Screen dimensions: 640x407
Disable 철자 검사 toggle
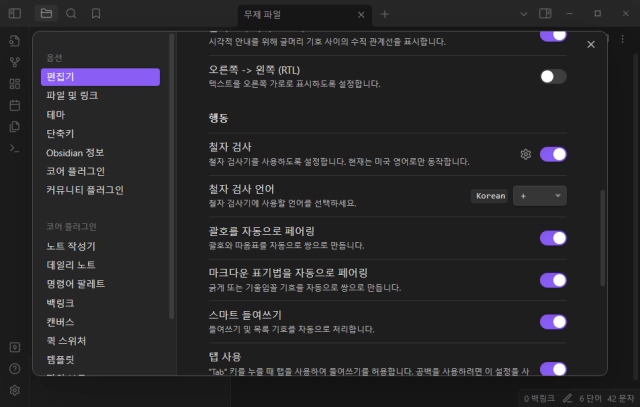[x=553, y=154]
